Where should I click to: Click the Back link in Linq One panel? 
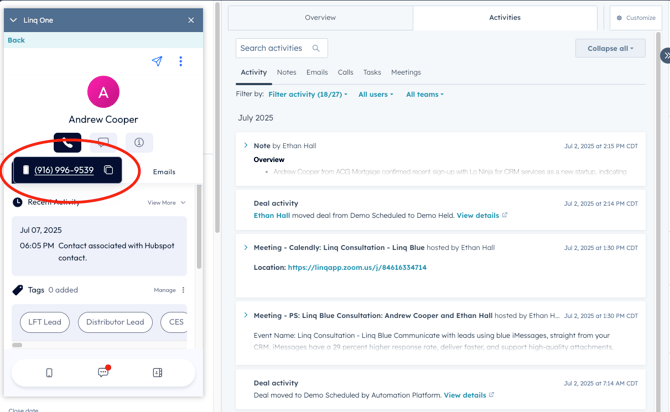pos(16,40)
